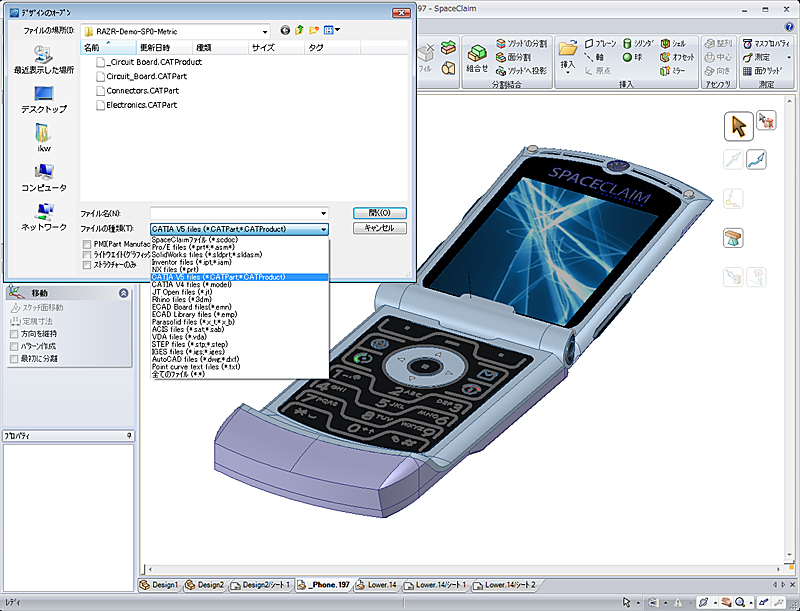Toggle the ストラクチャーのみ checkbox
Screen dimensions: 800x611
(x=87, y=266)
